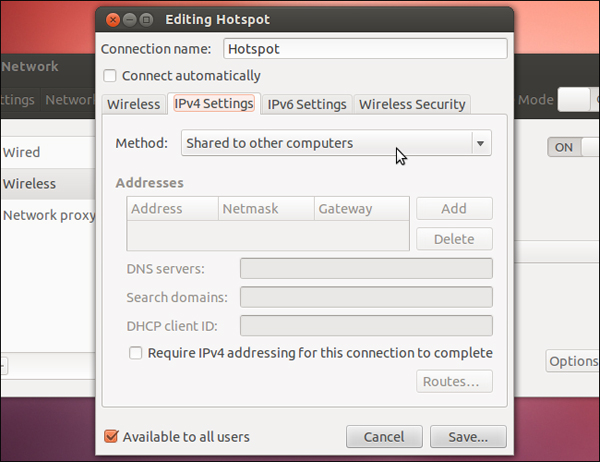Maximize the Editing Hotspot window
This screenshot has height=462, width=600.
(147, 20)
